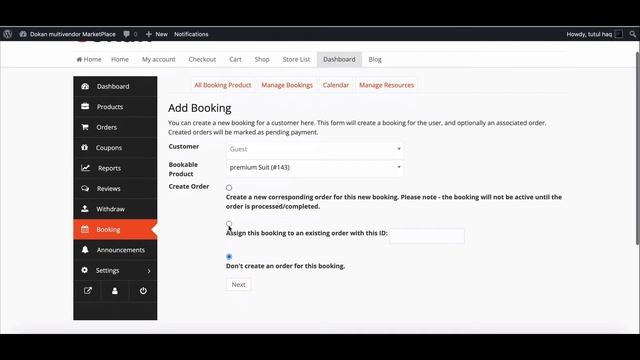The image size is (640, 360).
Task: Click the Dashboard speedometer icon in the sidebar
Action: click(x=85, y=86)
